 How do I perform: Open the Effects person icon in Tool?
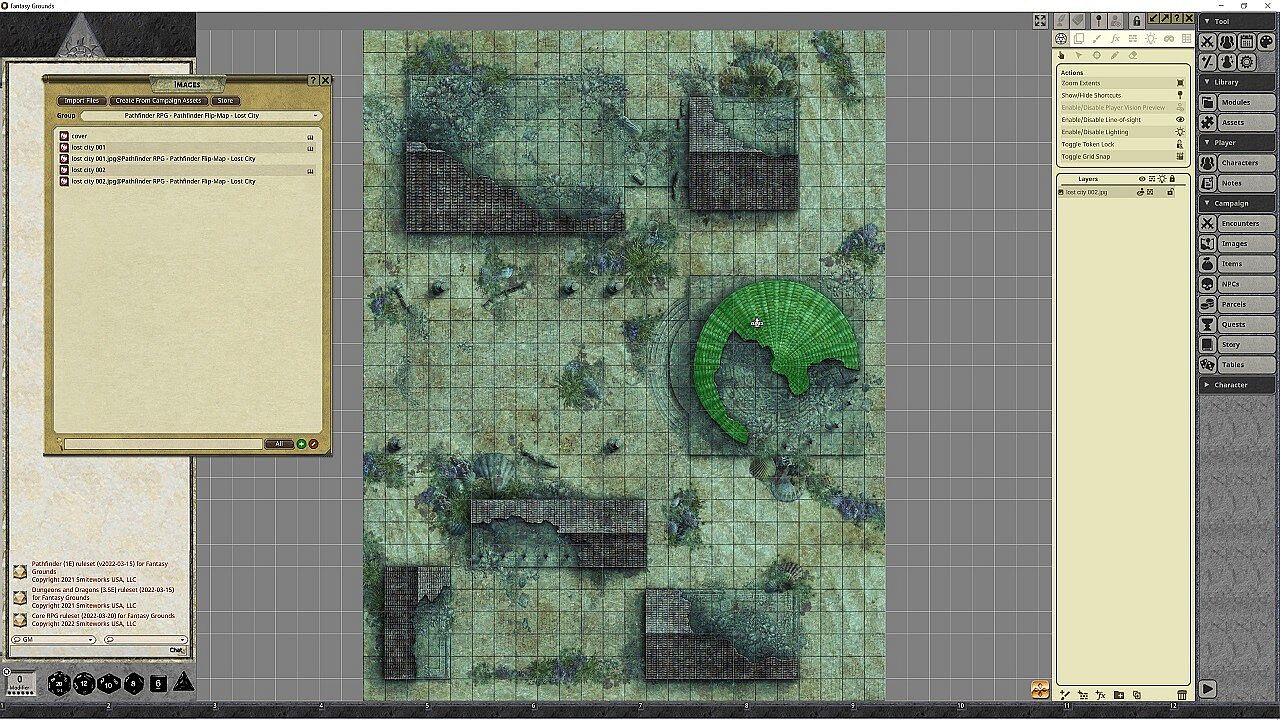[1227, 62]
